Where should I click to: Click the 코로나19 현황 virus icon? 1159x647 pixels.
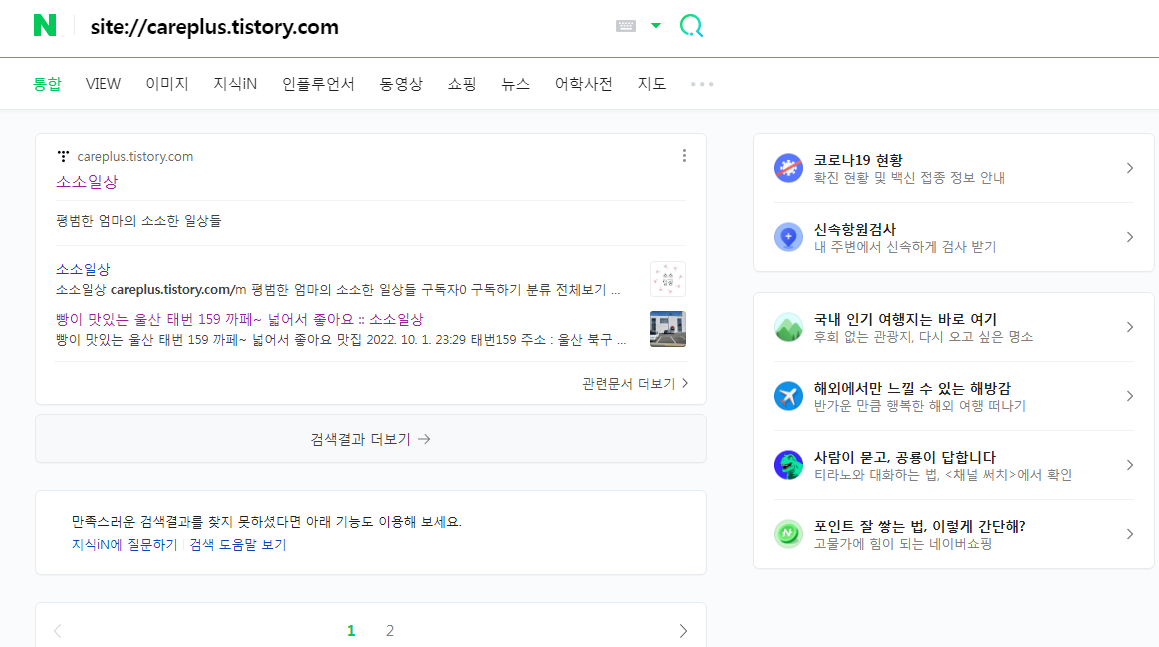coord(788,168)
